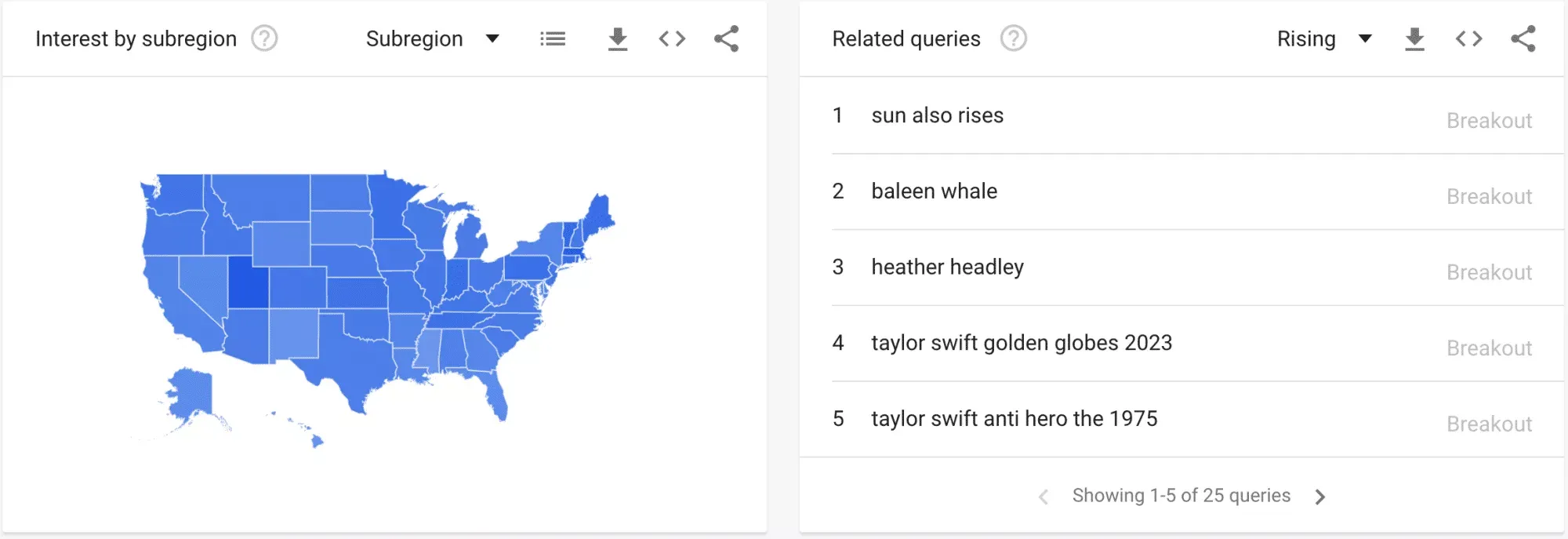The image size is (1568, 539).
Task: Open 'taylor swift anti hero the 1975'
Action: [1014, 419]
